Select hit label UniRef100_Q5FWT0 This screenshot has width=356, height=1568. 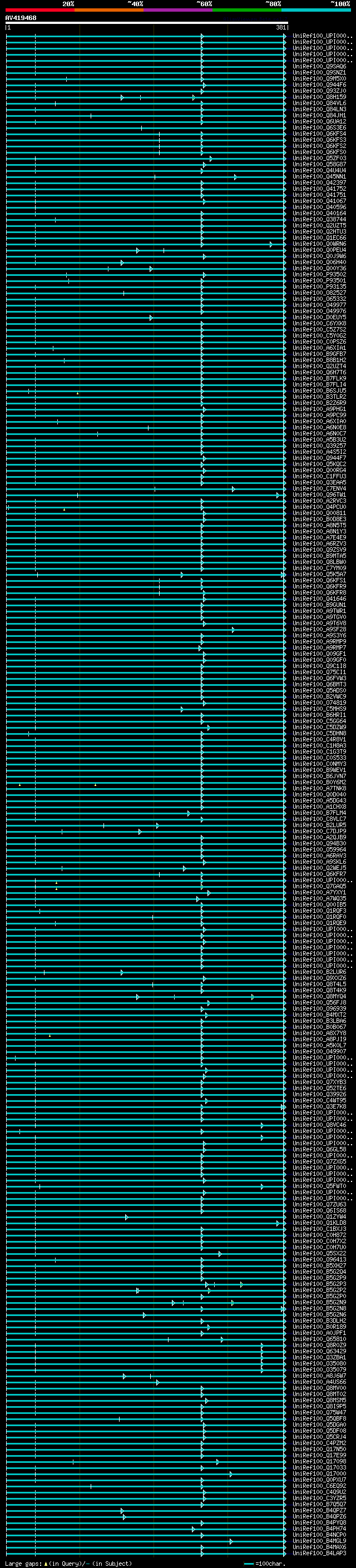(x=319, y=1186)
